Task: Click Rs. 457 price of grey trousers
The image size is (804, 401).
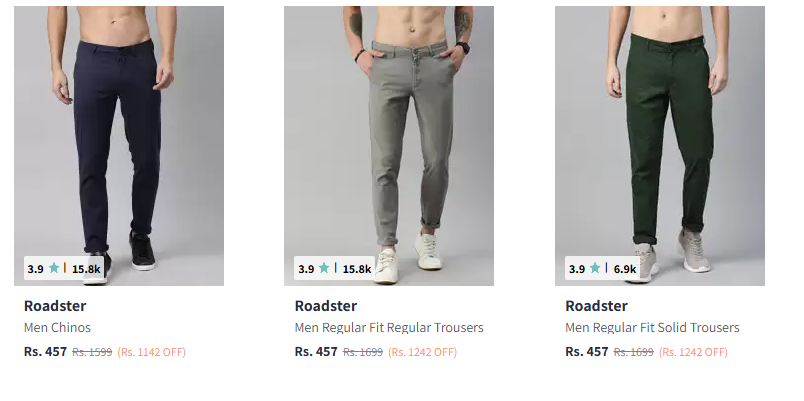Action: [316, 352]
